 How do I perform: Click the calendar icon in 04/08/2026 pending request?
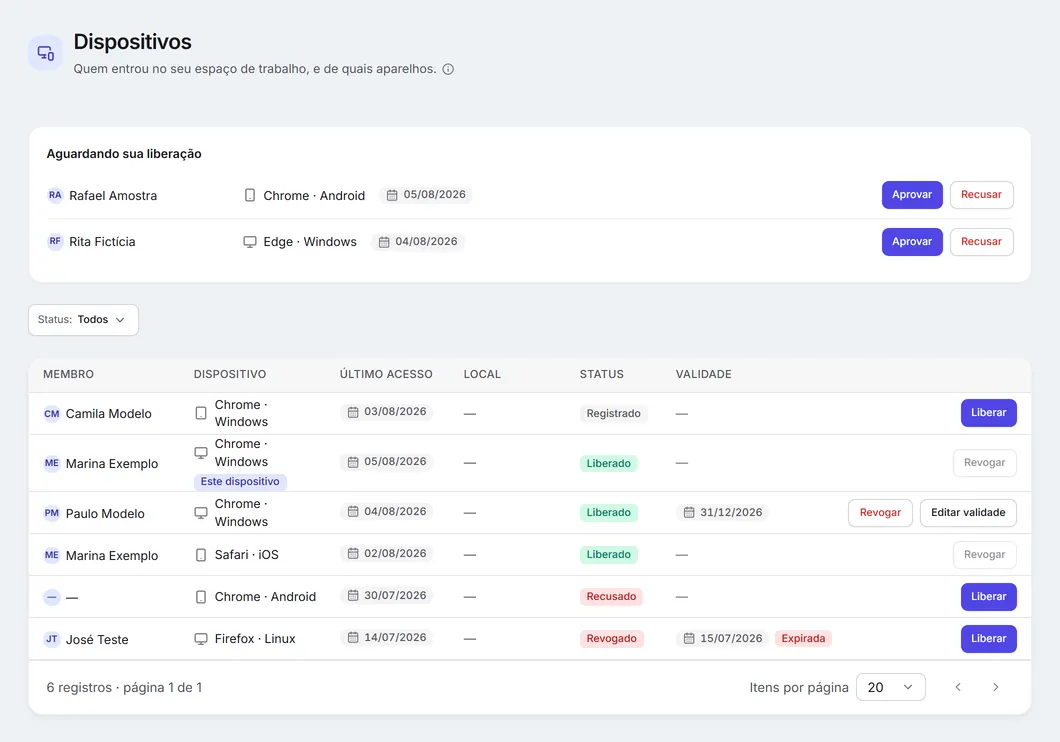click(x=383, y=241)
